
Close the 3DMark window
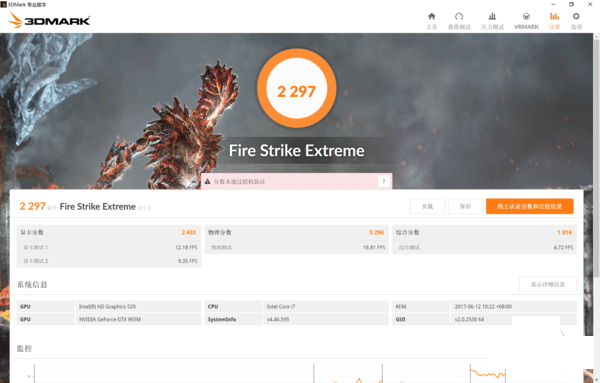tap(590, 4)
